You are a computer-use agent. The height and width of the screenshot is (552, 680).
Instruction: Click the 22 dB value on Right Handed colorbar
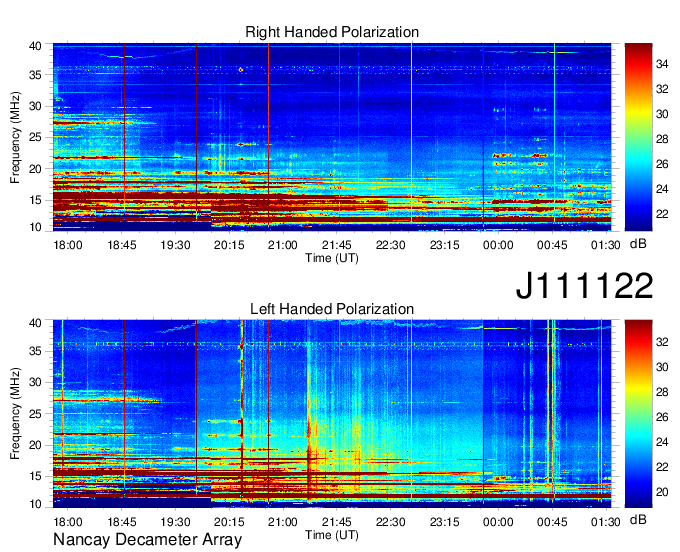(662, 214)
